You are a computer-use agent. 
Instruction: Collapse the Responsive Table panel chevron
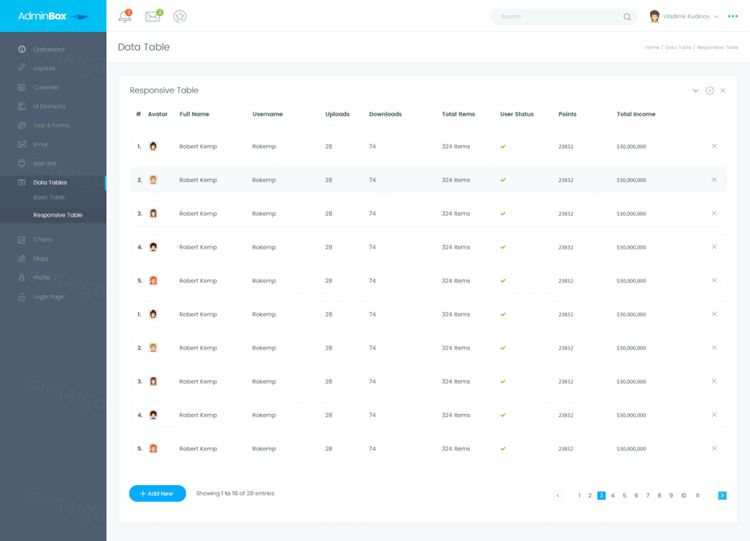[695, 90]
